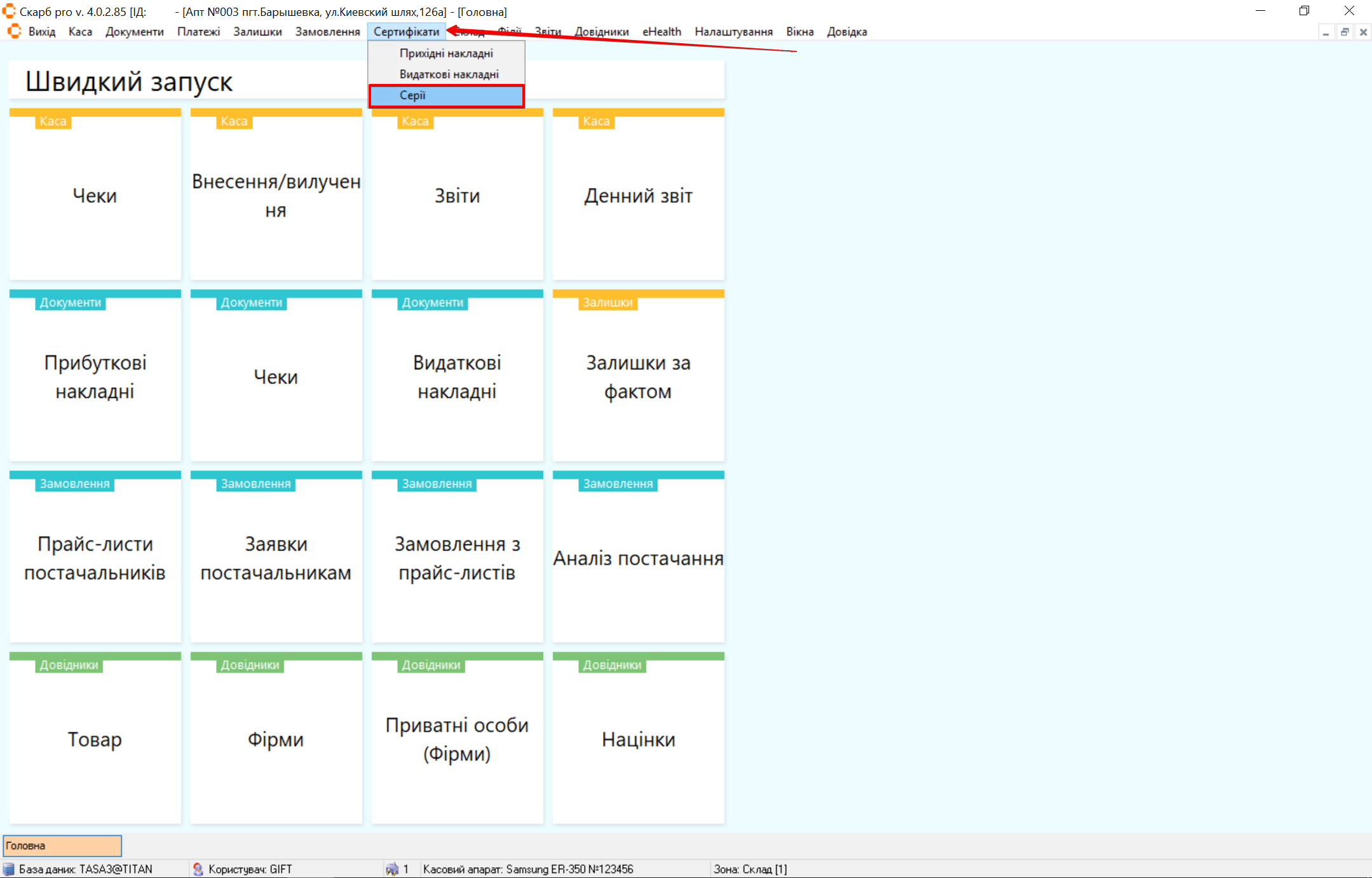Open the Налаштування menu

[x=733, y=32]
